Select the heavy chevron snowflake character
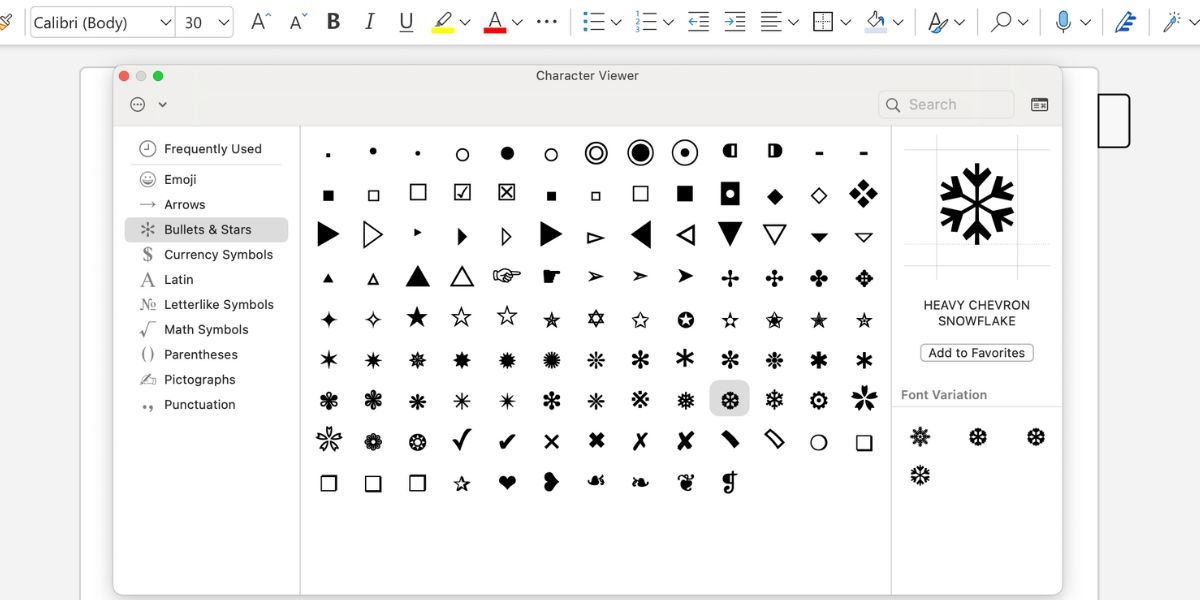1200x600 pixels. click(729, 398)
